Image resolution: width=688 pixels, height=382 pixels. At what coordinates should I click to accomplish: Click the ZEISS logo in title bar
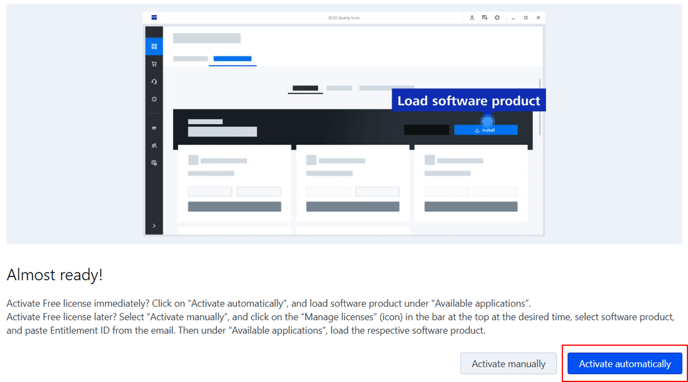[154, 18]
